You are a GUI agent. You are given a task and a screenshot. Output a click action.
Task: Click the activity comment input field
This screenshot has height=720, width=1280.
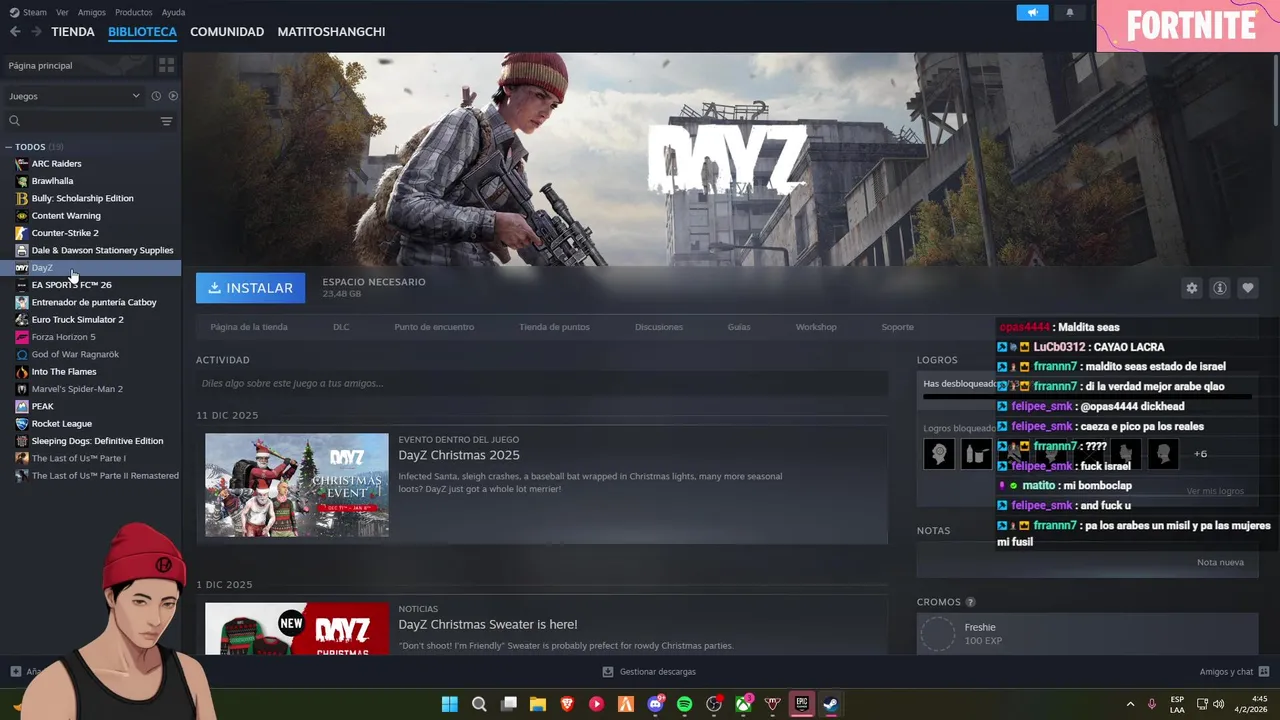coord(542,383)
